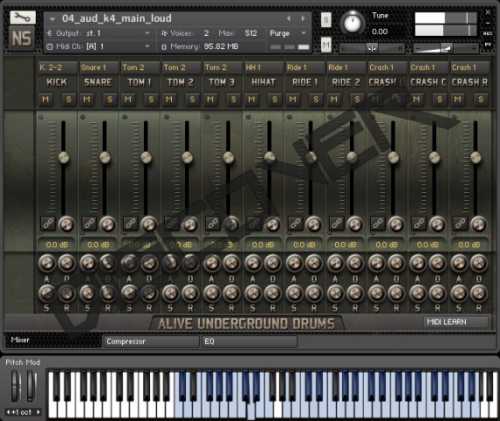The image size is (500, 421).
Task: Click the Tune value 0.00
Action: [380, 32]
